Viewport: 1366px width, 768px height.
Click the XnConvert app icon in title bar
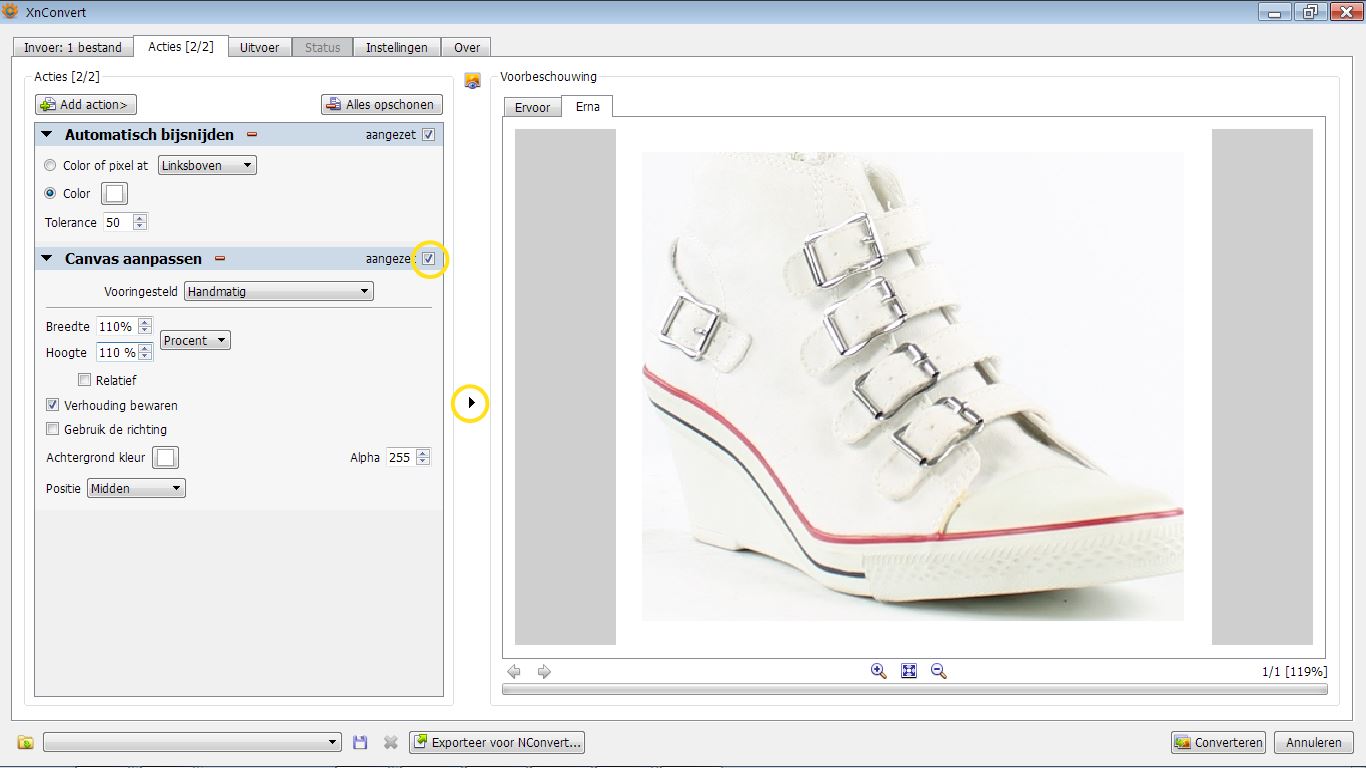point(11,12)
